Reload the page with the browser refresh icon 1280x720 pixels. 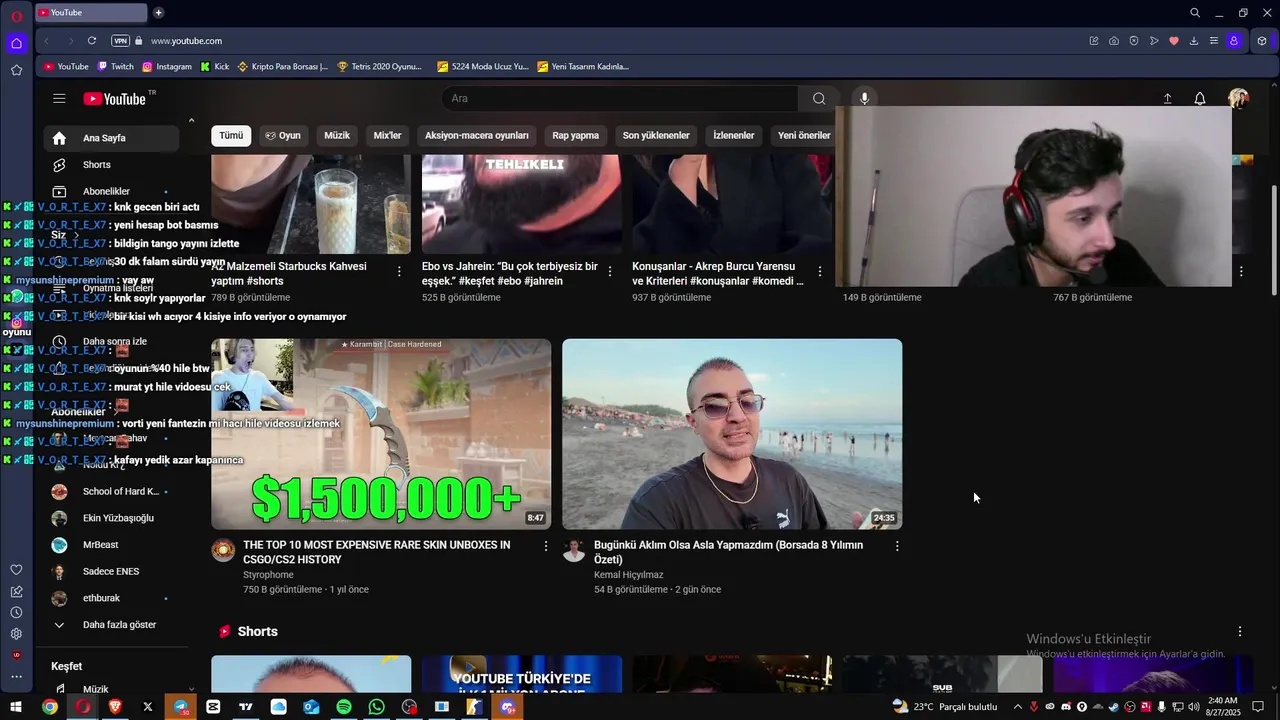92,41
